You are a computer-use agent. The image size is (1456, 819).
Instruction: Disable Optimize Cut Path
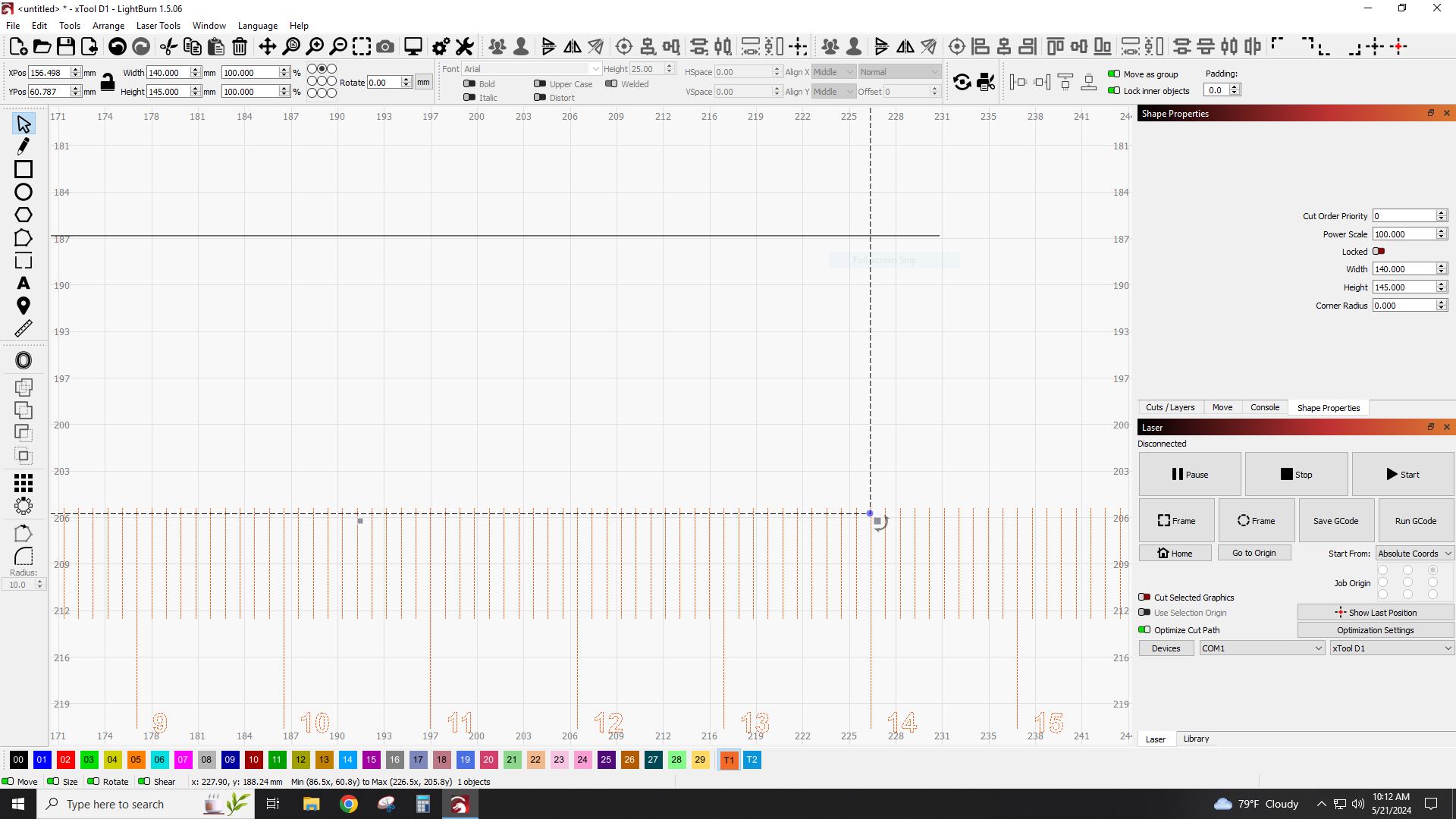[1145, 629]
